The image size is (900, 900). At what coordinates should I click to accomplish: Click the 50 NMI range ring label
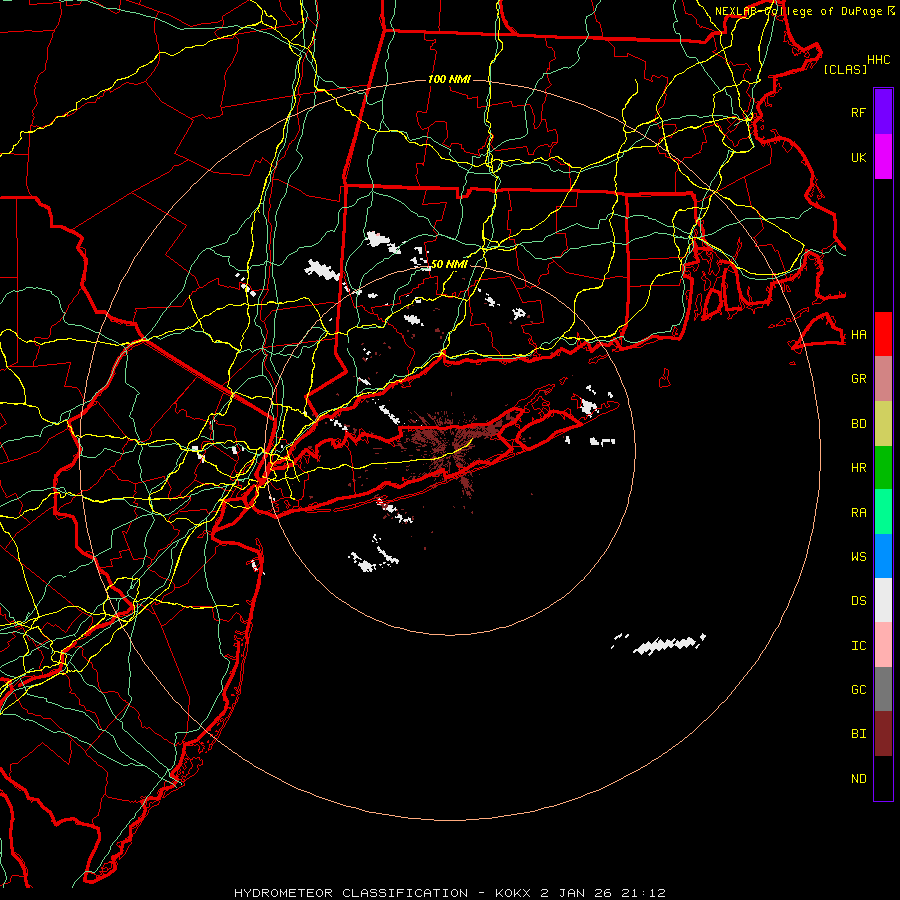[x=449, y=264]
